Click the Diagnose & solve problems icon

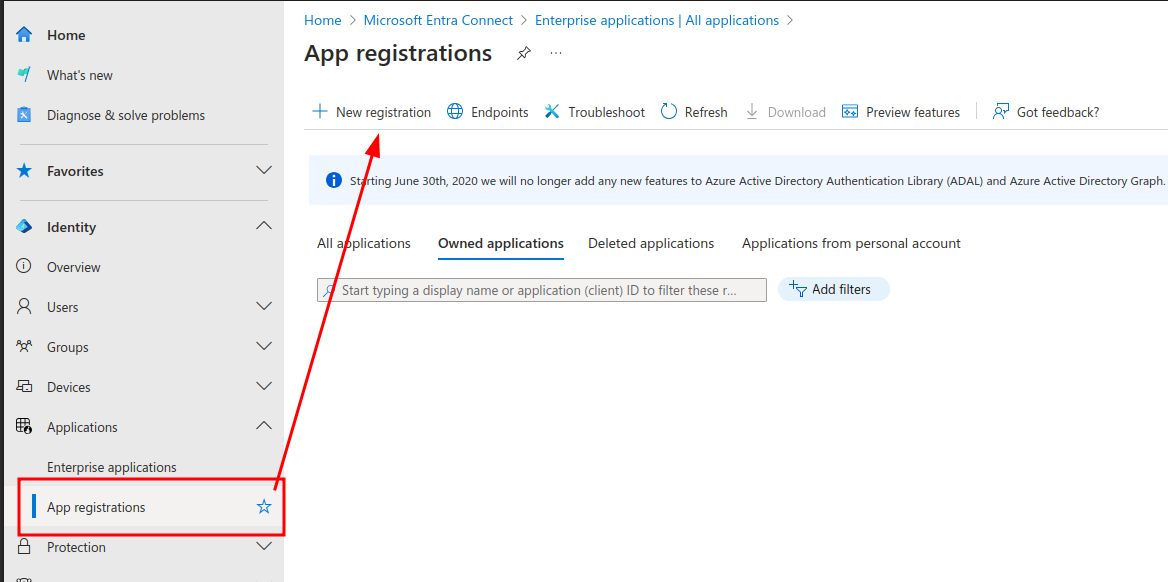pos(25,116)
